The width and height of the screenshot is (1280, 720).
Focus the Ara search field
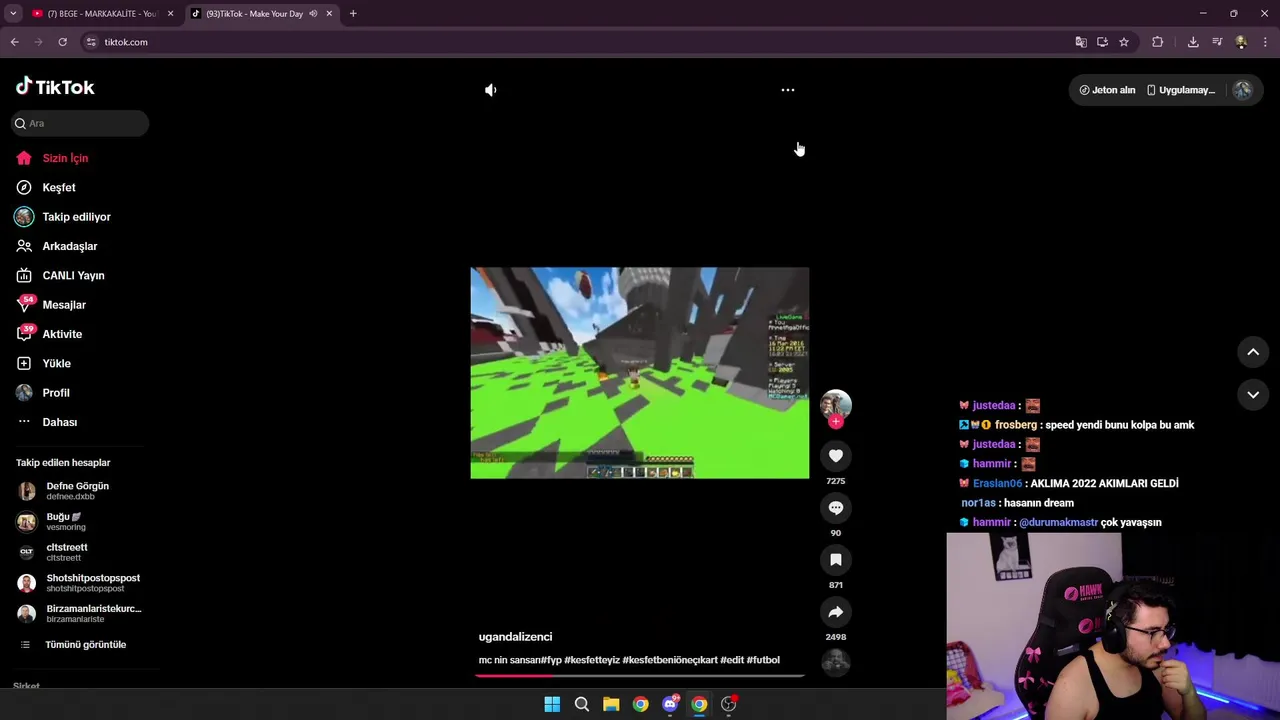[80, 123]
